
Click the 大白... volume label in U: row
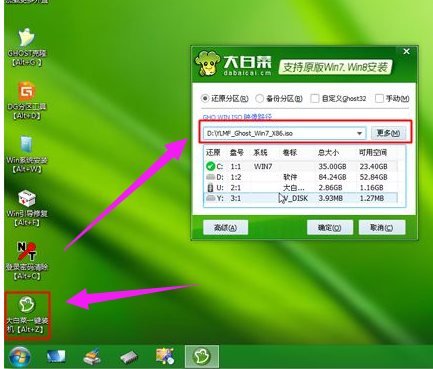click(293, 188)
